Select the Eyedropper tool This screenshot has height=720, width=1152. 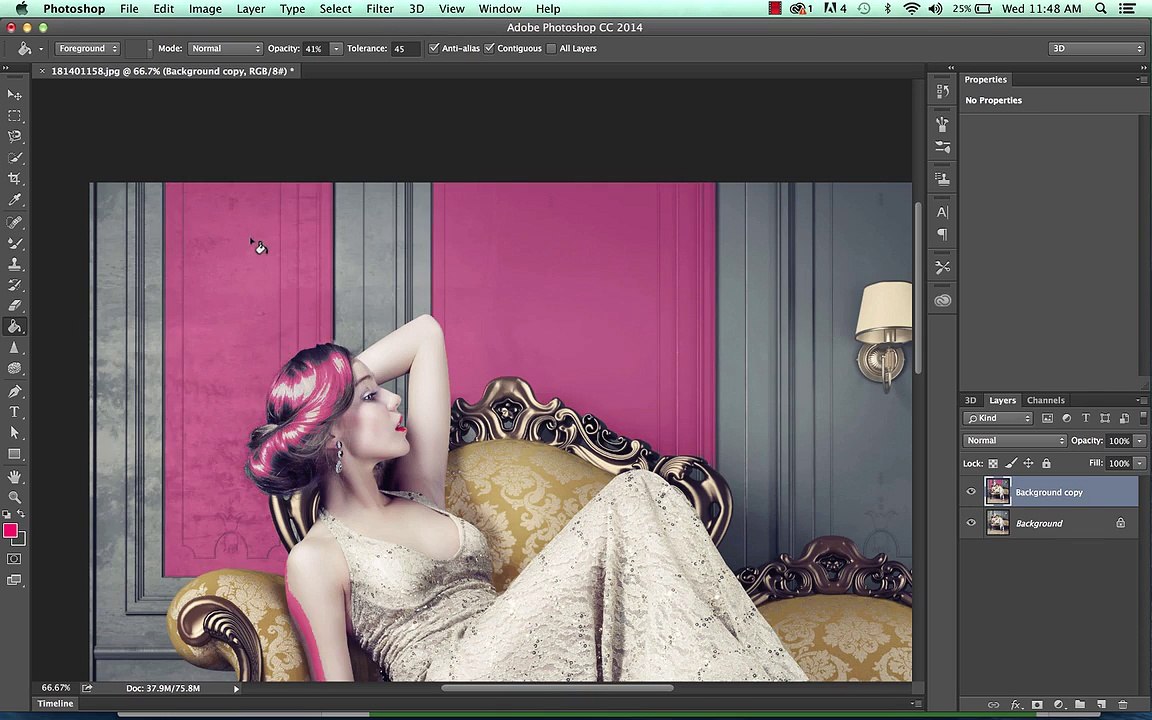(14, 200)
